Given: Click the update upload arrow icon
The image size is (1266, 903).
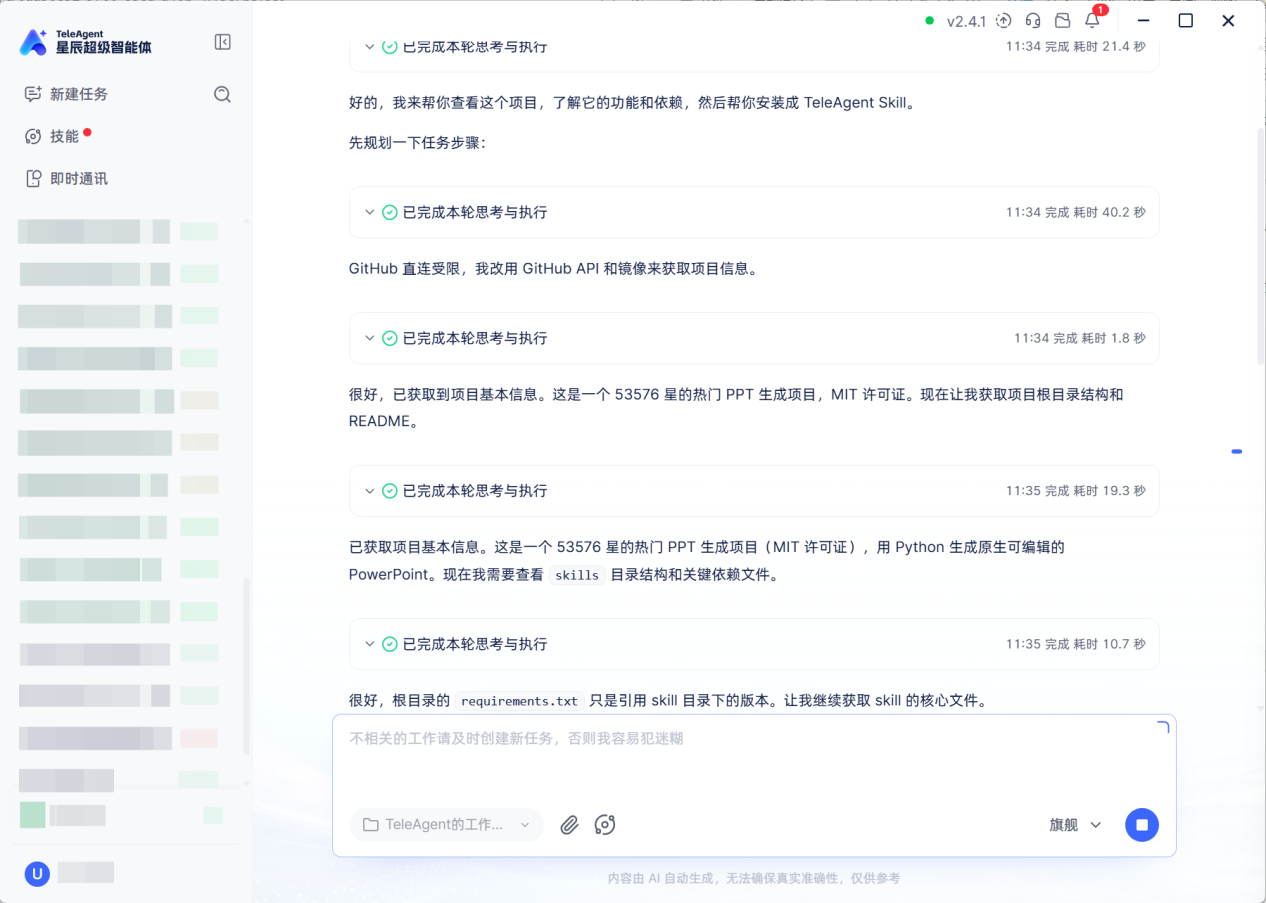Looking at the screenshot, I should coord(1004,21).
